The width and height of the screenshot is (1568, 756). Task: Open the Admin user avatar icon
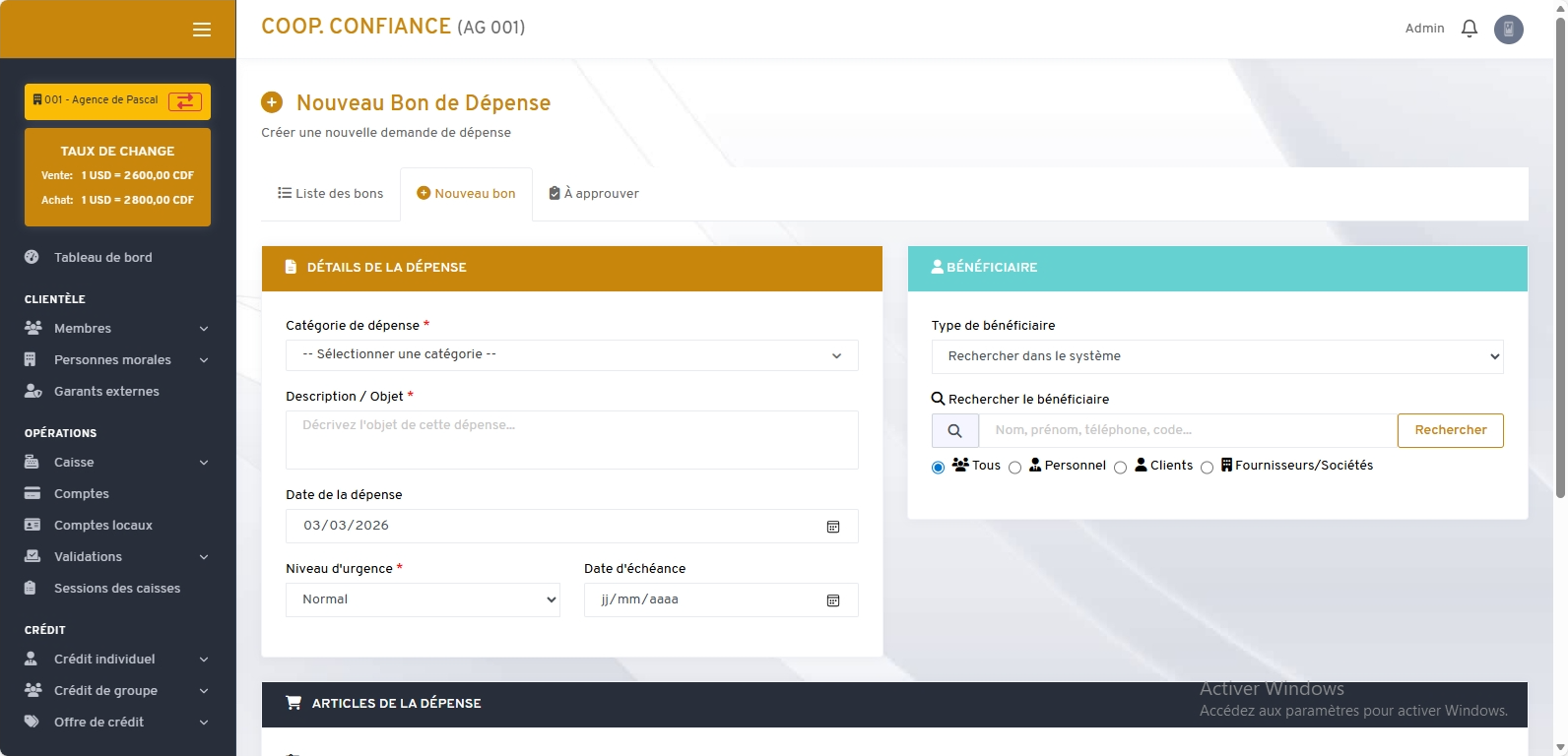click(1508, 29)
